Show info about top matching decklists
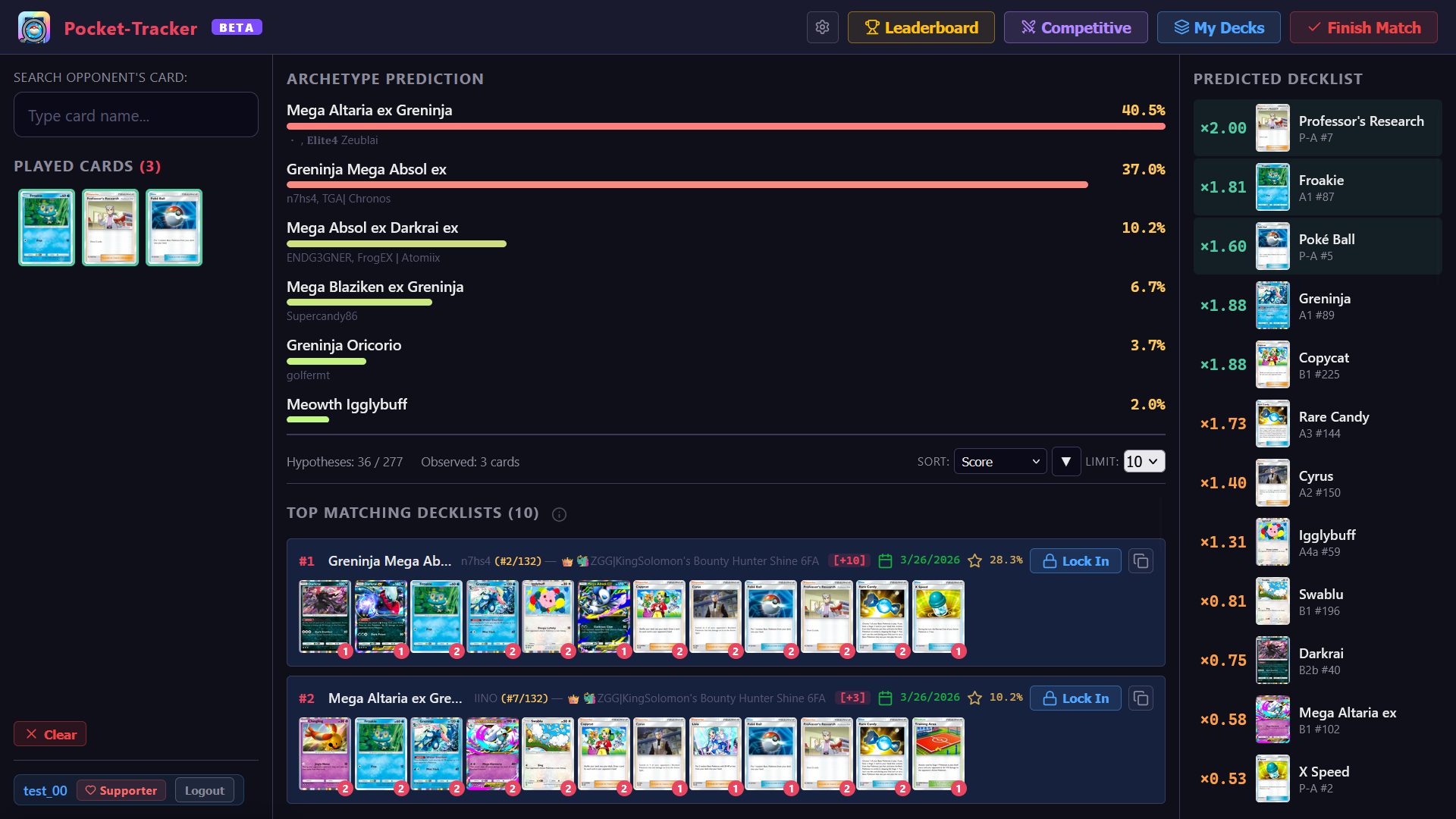This screenshot has width=1456, height=819. (x=560, y=515)
